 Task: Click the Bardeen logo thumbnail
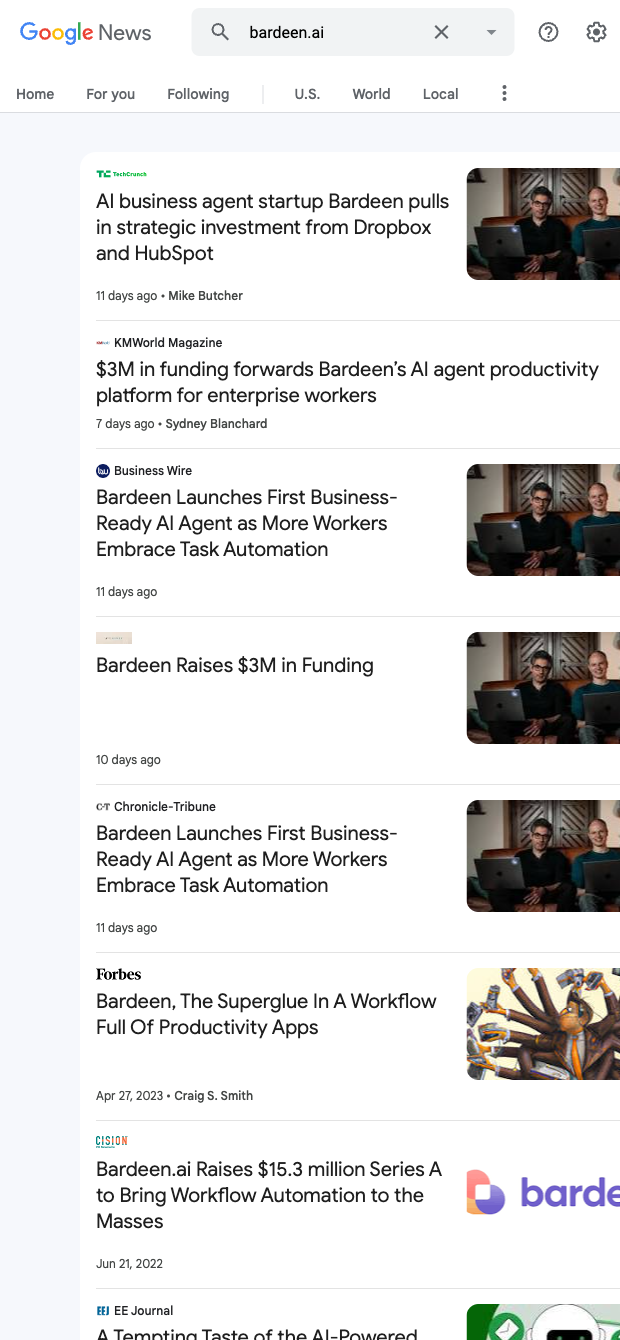[543, 1191]
